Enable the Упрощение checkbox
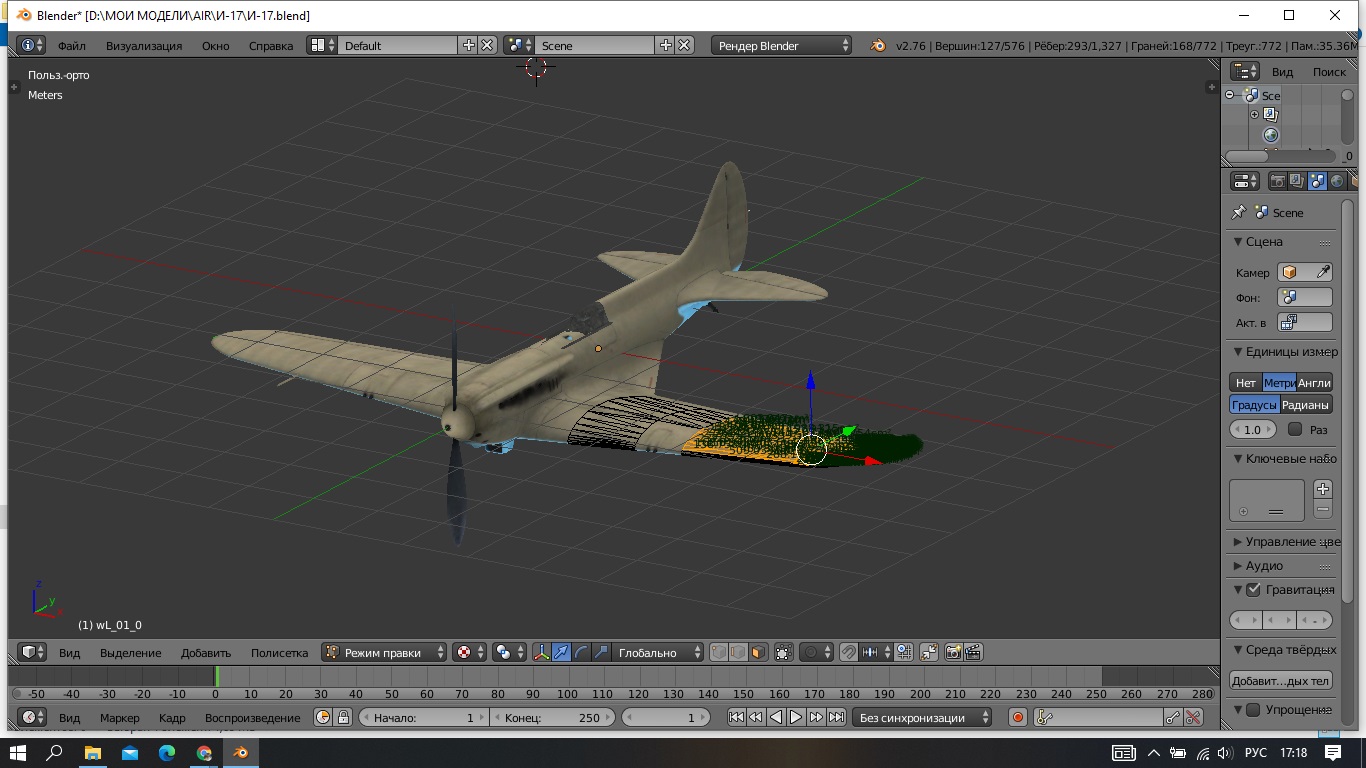Viewport: 1366px width, 768px height. point(1253,710)
